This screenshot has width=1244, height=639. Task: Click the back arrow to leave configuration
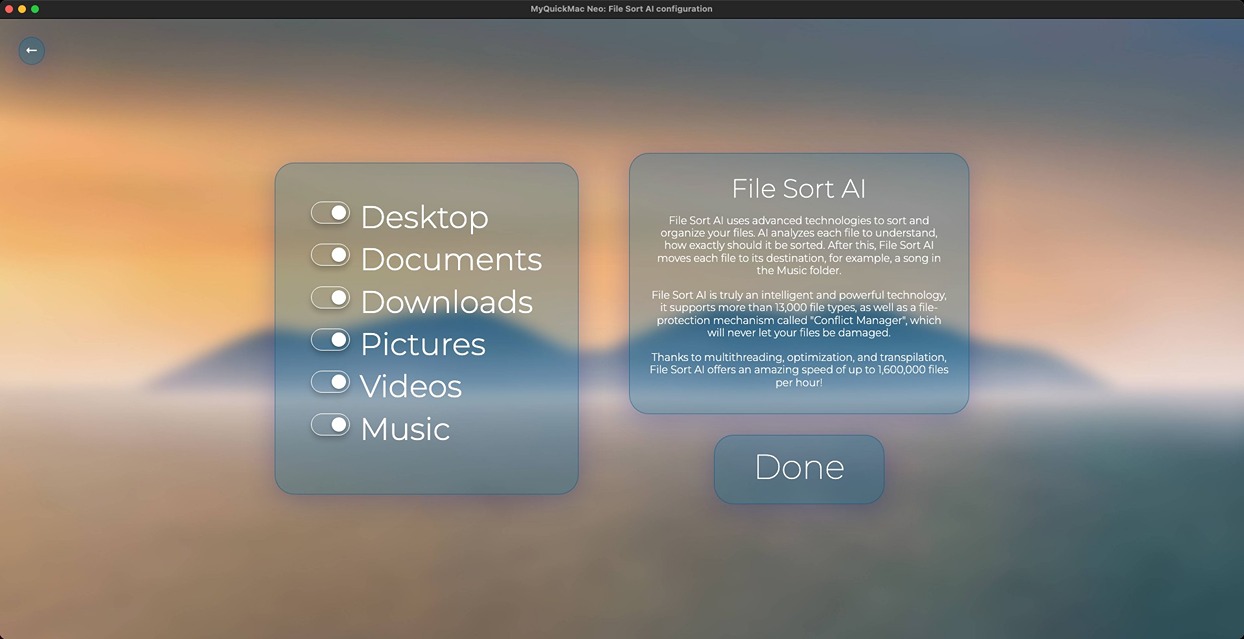[31, 50]
